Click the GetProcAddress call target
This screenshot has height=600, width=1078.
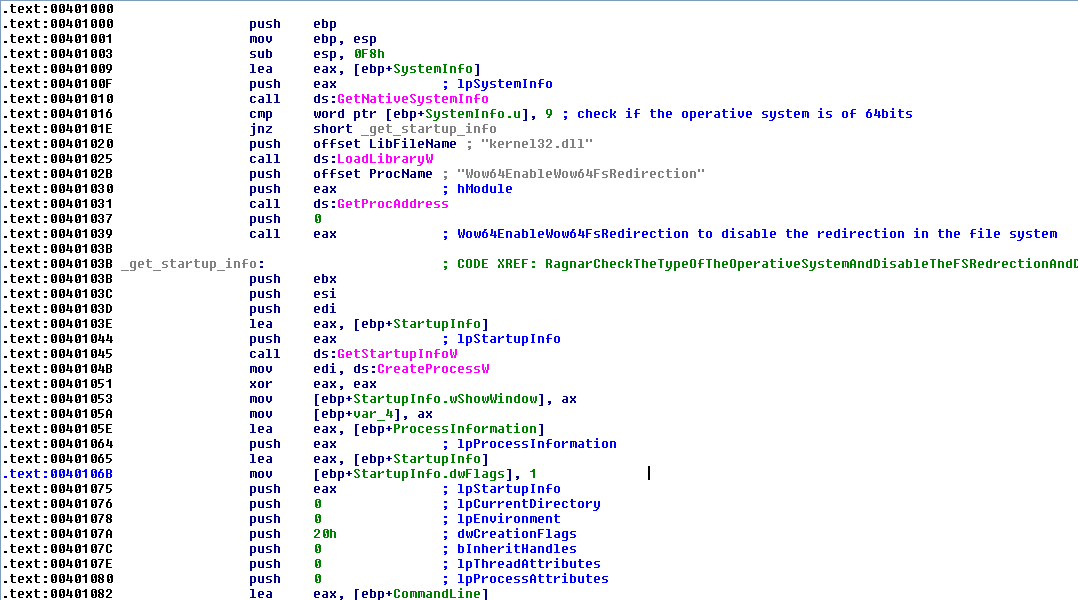click(393, 204)
